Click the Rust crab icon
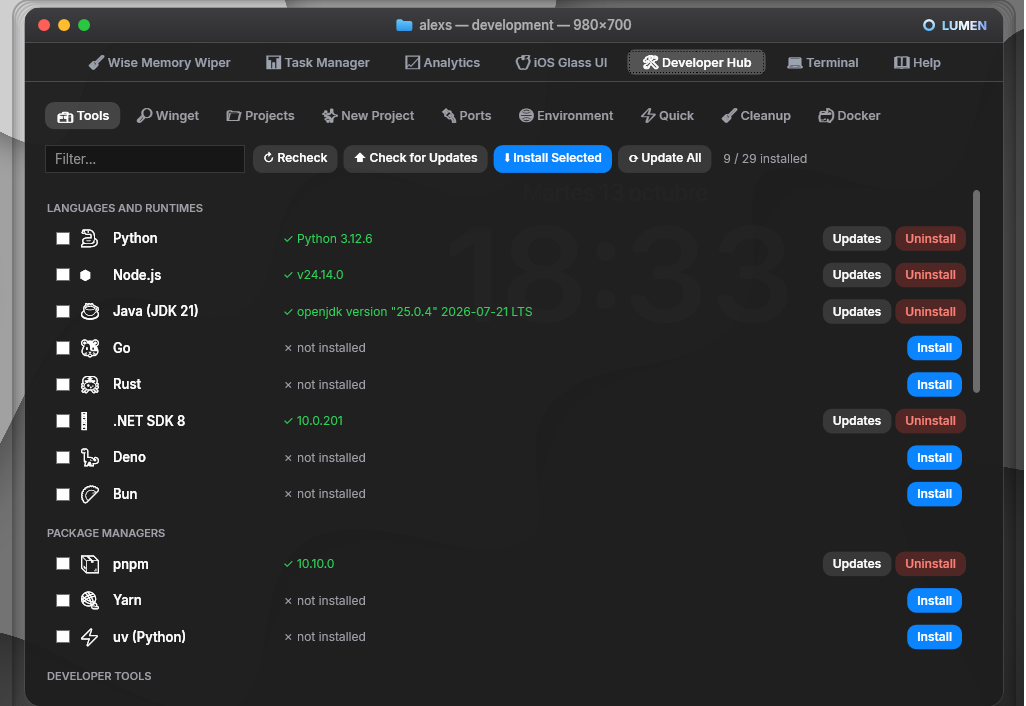 90,385
